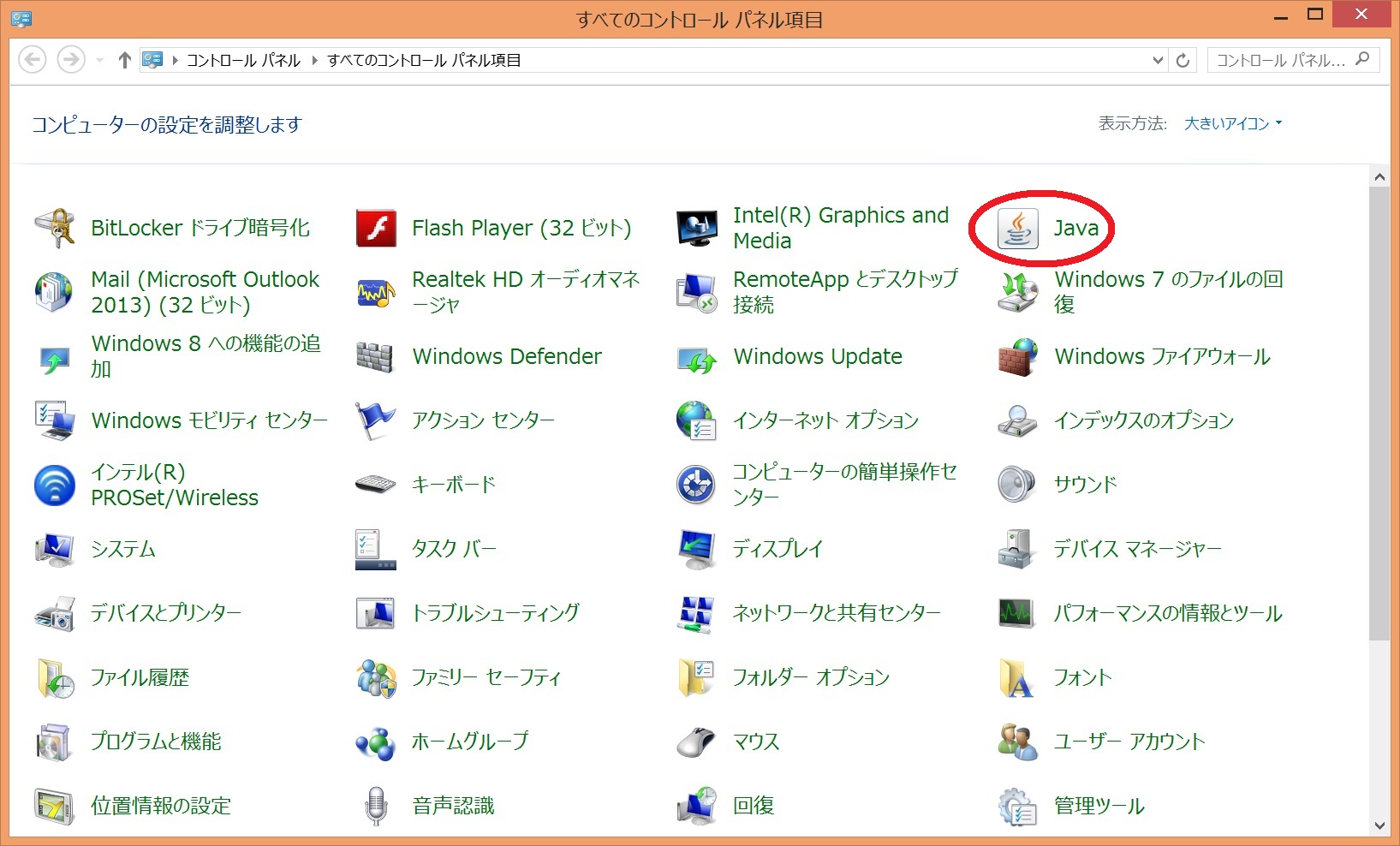Open the Windows 7 file recovery icon
Screen dimensions: 1400x846
tap(1018, 292)
